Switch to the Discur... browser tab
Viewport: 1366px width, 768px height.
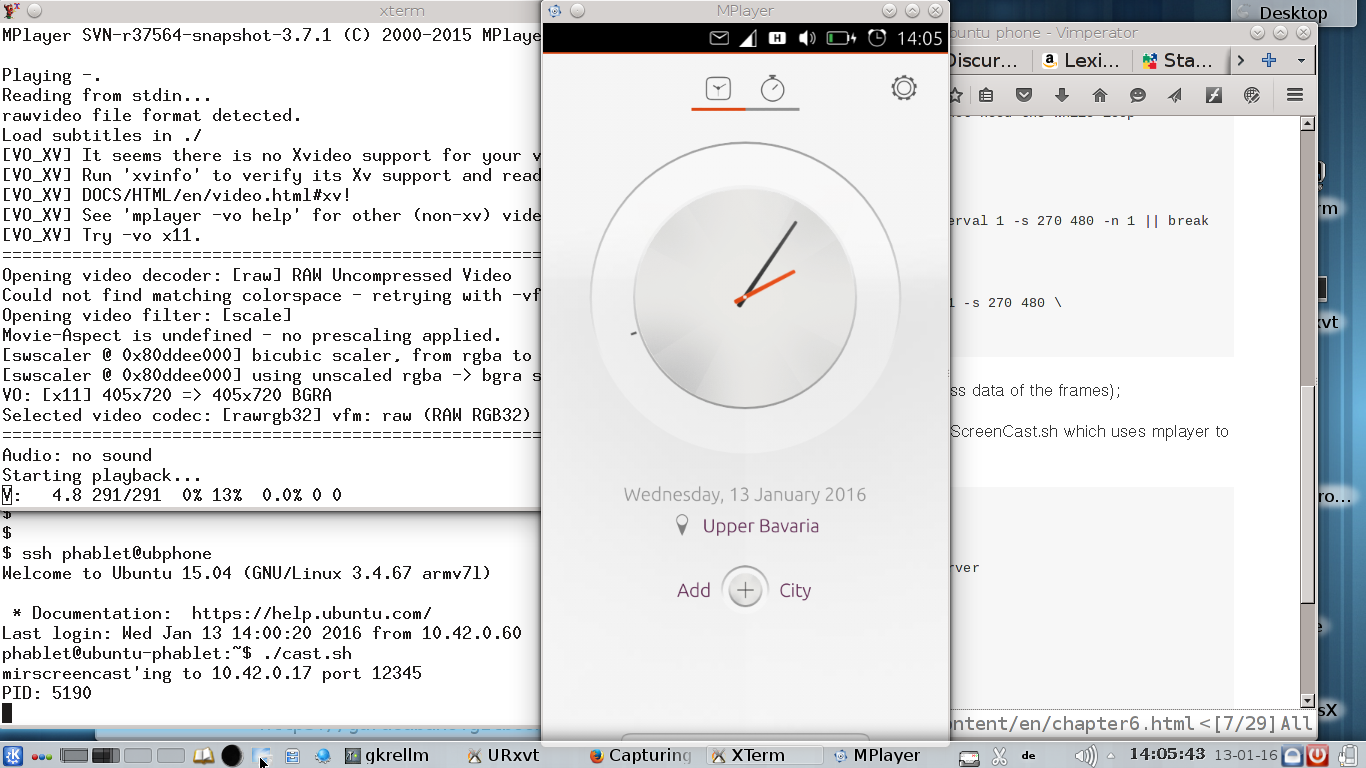[x=988, y=60]
